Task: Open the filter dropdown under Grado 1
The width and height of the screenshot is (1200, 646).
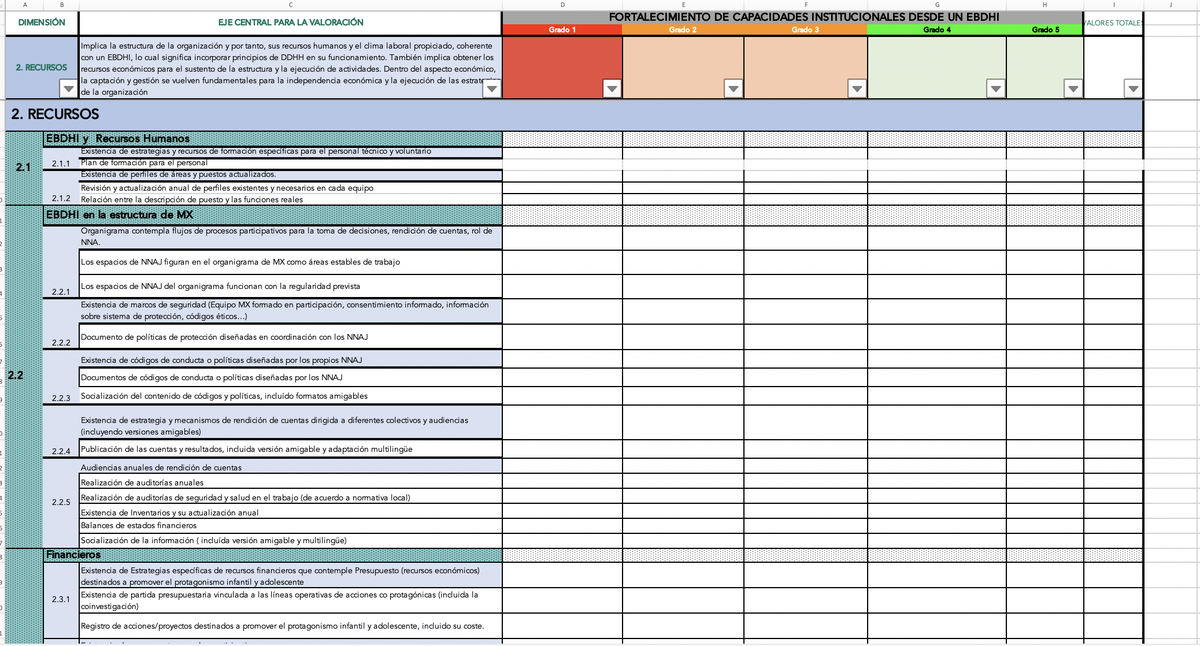Action: 612,89
